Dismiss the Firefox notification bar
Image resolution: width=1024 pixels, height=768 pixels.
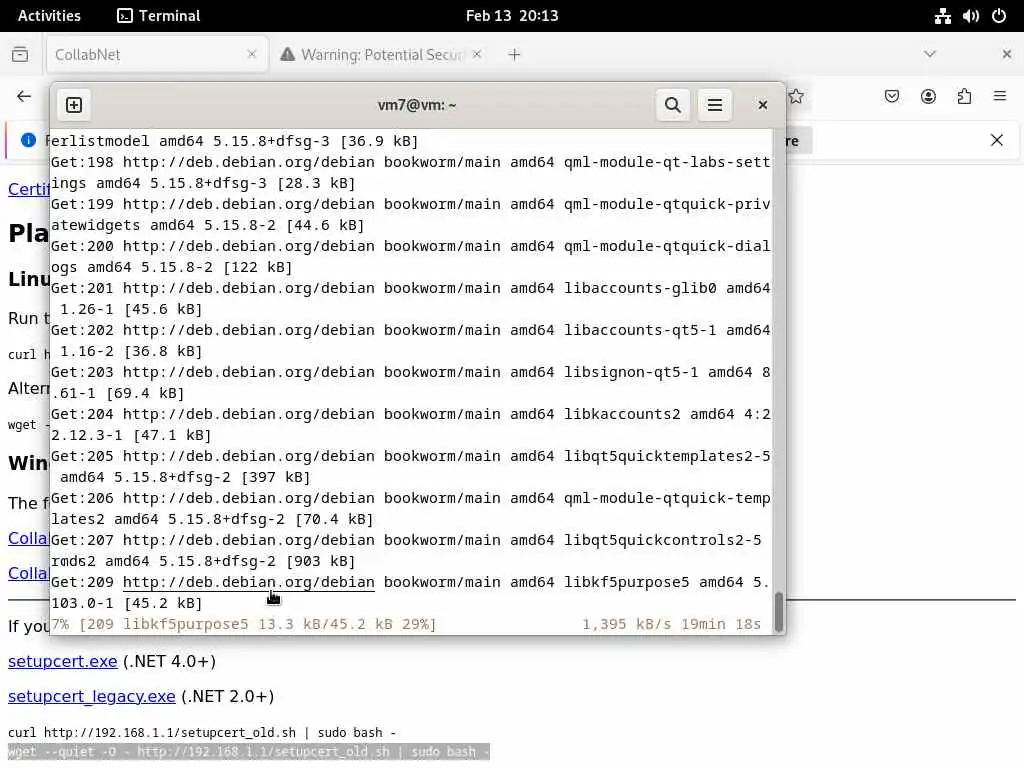997,140
